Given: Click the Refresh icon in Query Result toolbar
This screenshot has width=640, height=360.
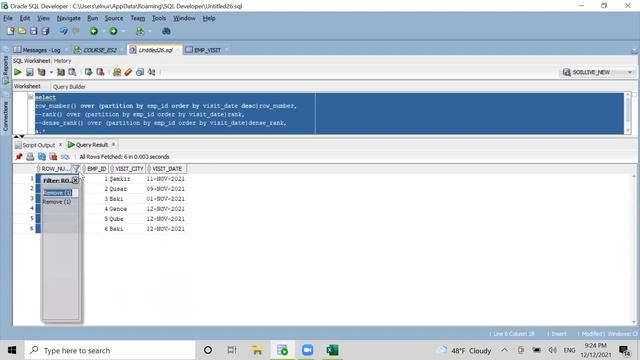Looking at the screenshot, I should 42,157.
